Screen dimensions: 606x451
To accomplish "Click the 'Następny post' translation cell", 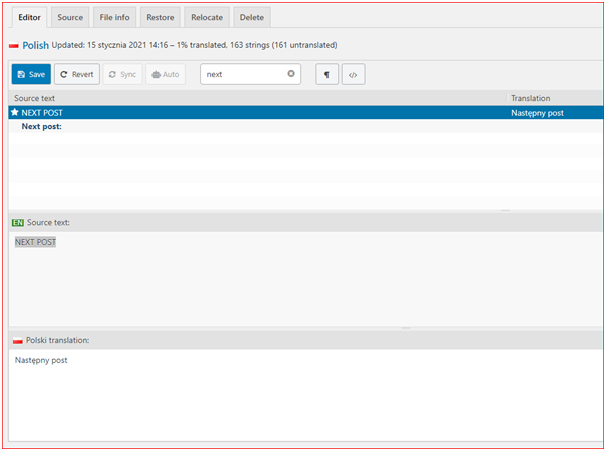I will pos(537,113).
